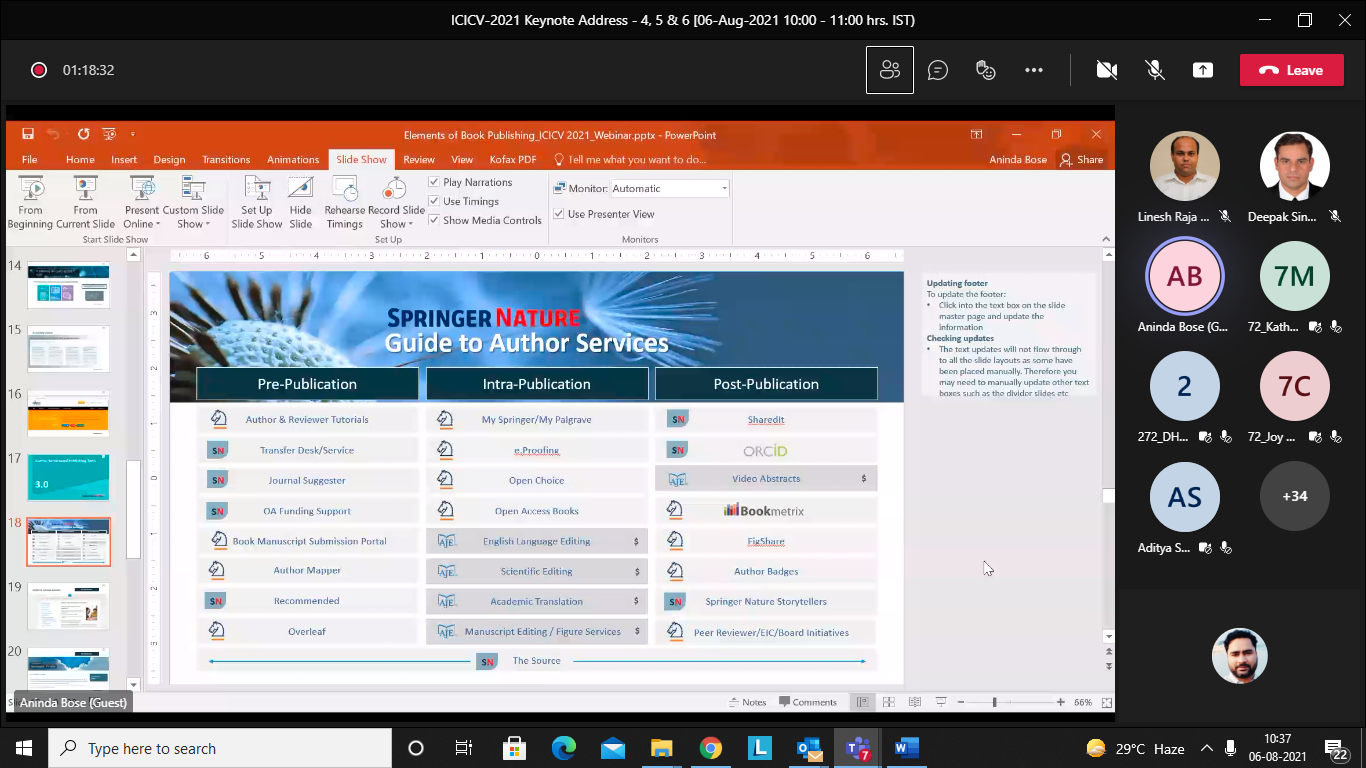1366x768 pixels.
Task: Open the participants panel in Teams
Action: (x=889, y=70)
